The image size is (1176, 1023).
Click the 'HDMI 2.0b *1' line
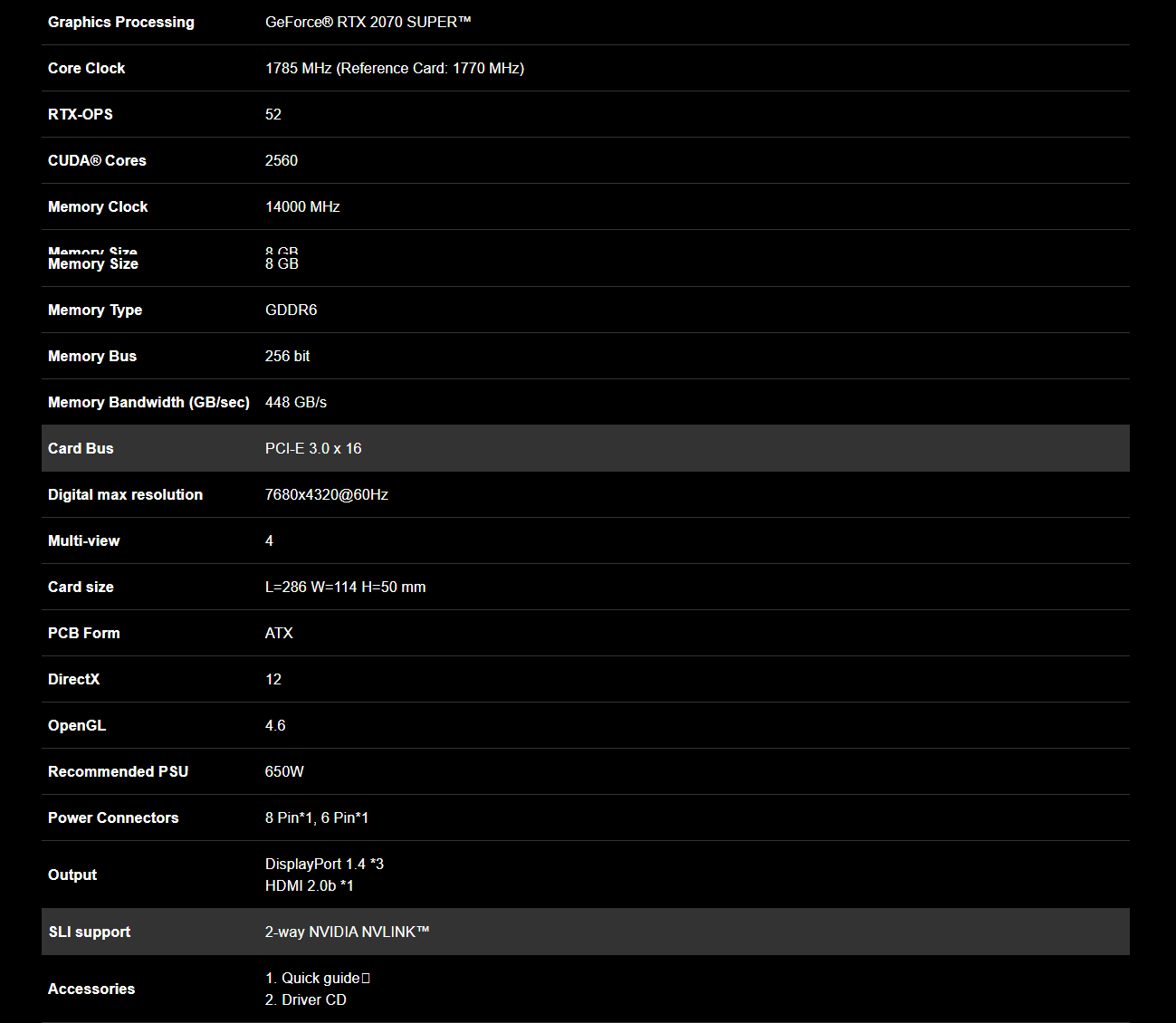[x=310, y=885]
